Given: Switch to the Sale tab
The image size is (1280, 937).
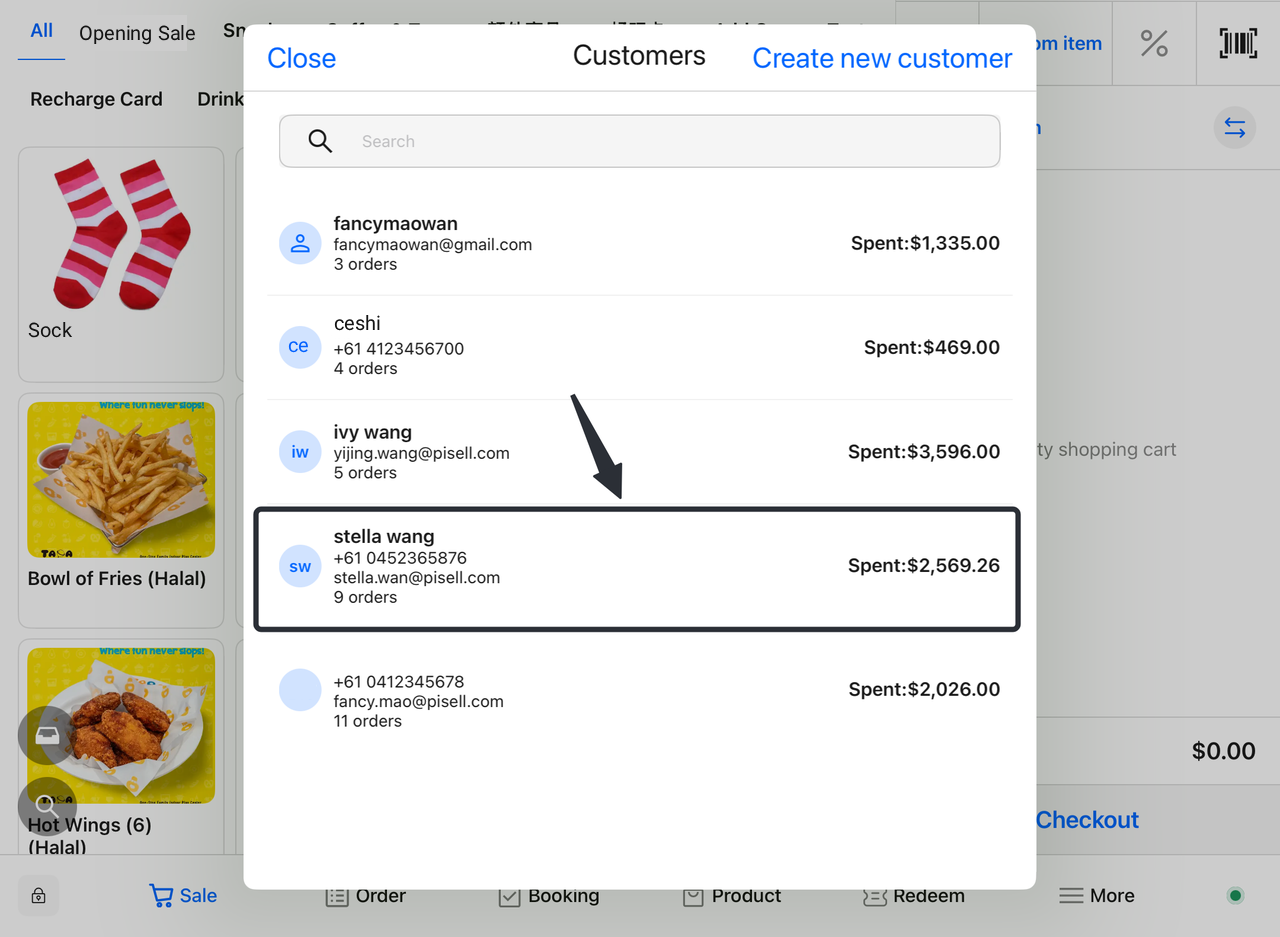Looking at the screenshot, I should [183, 896].
